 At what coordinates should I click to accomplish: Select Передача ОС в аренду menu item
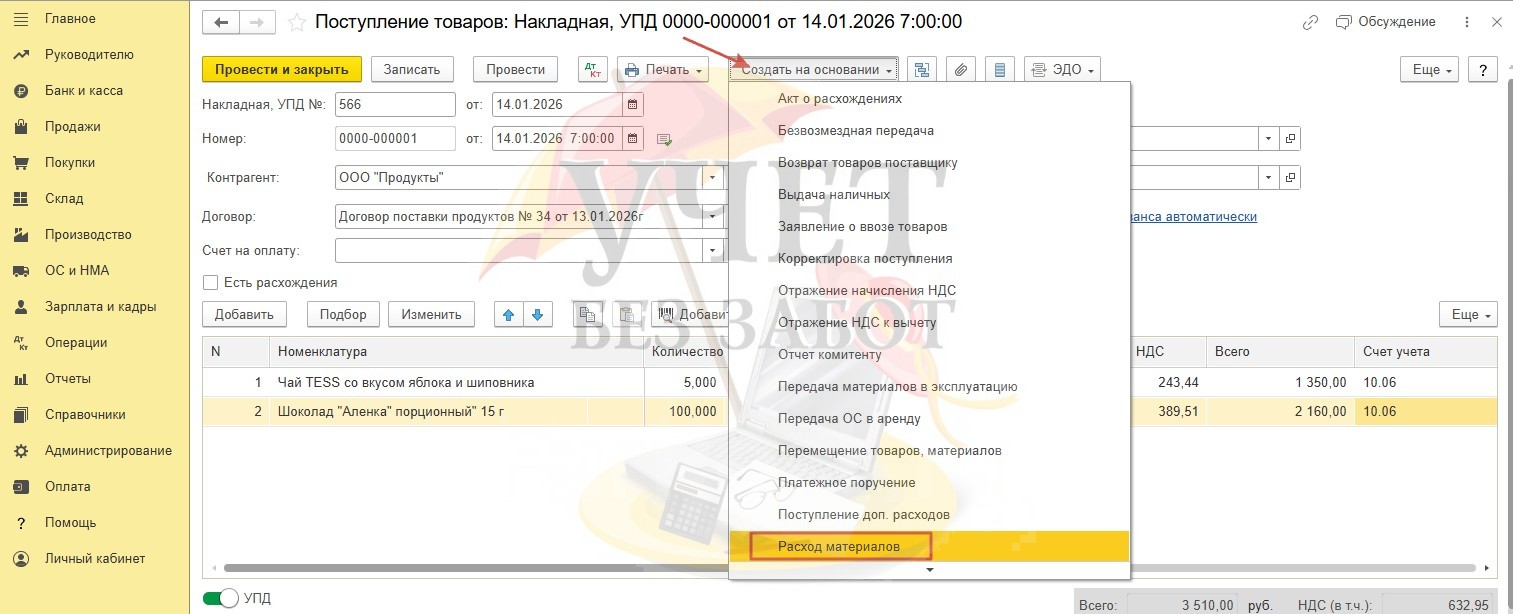930,419
